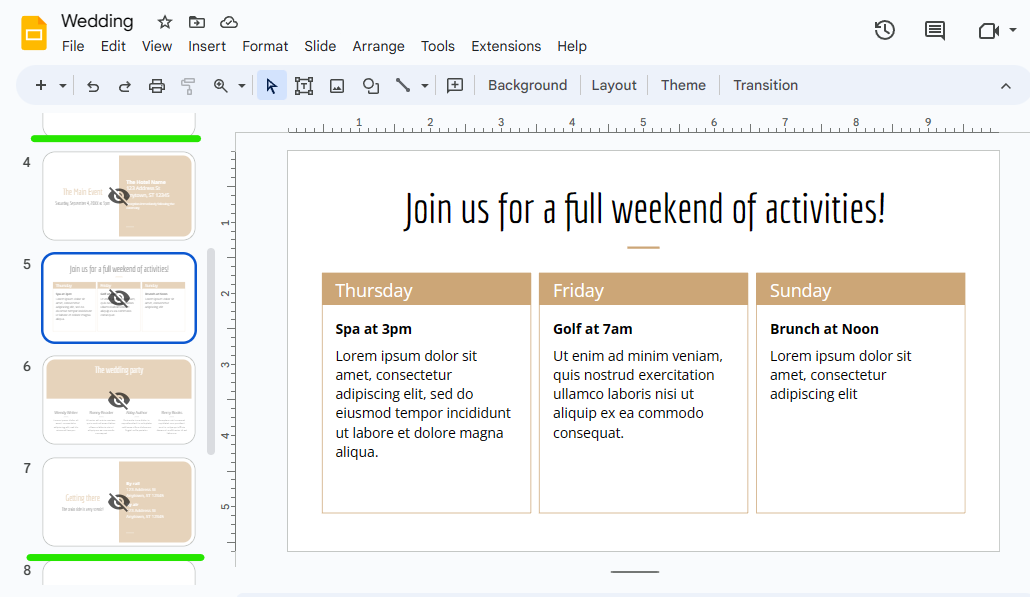
Task: Insert a text box
Action: [x=303, y=86]
